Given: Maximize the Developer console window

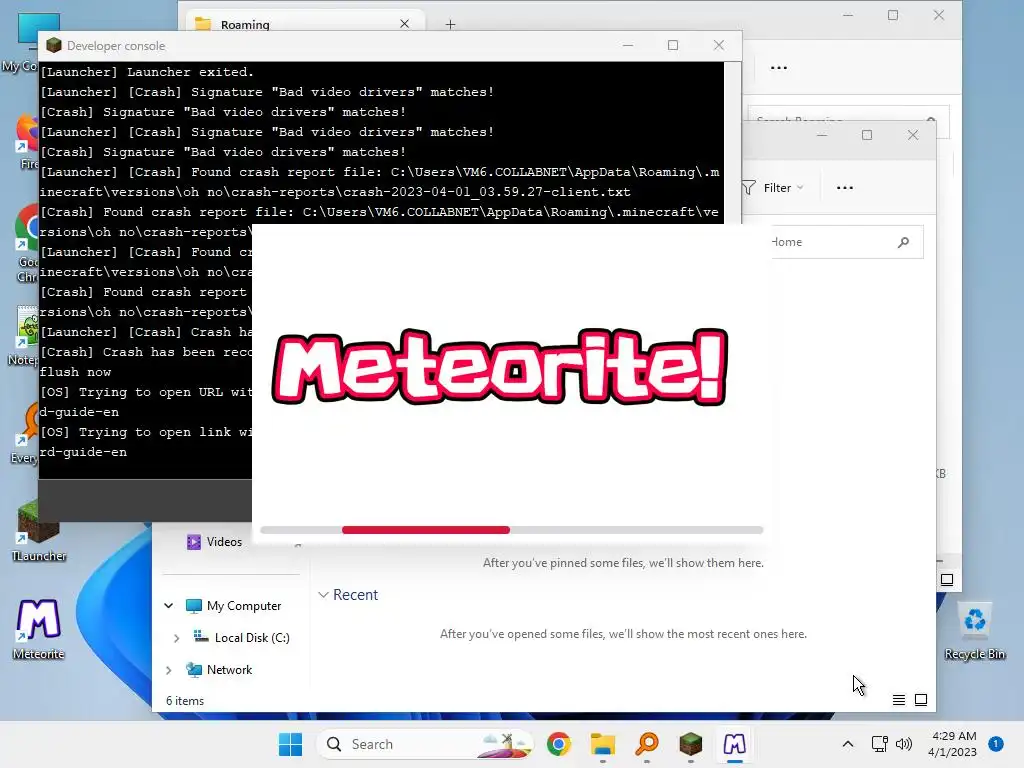Looking at the screenshot, I should [673, 45].
